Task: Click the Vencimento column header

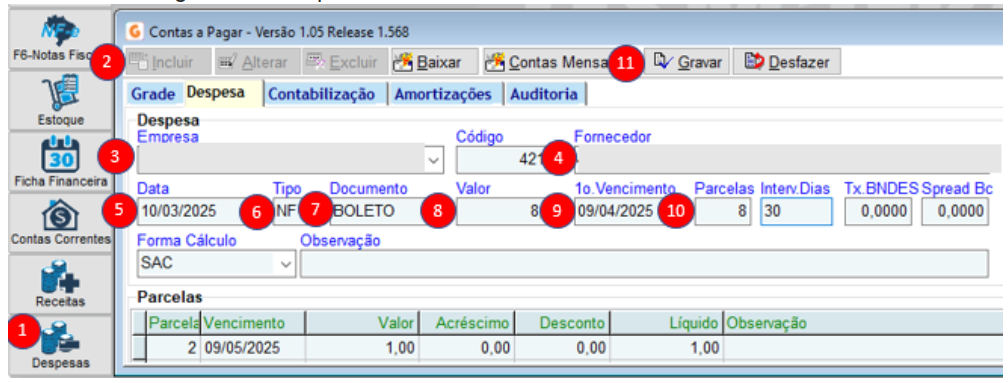Action: (253, 323)
